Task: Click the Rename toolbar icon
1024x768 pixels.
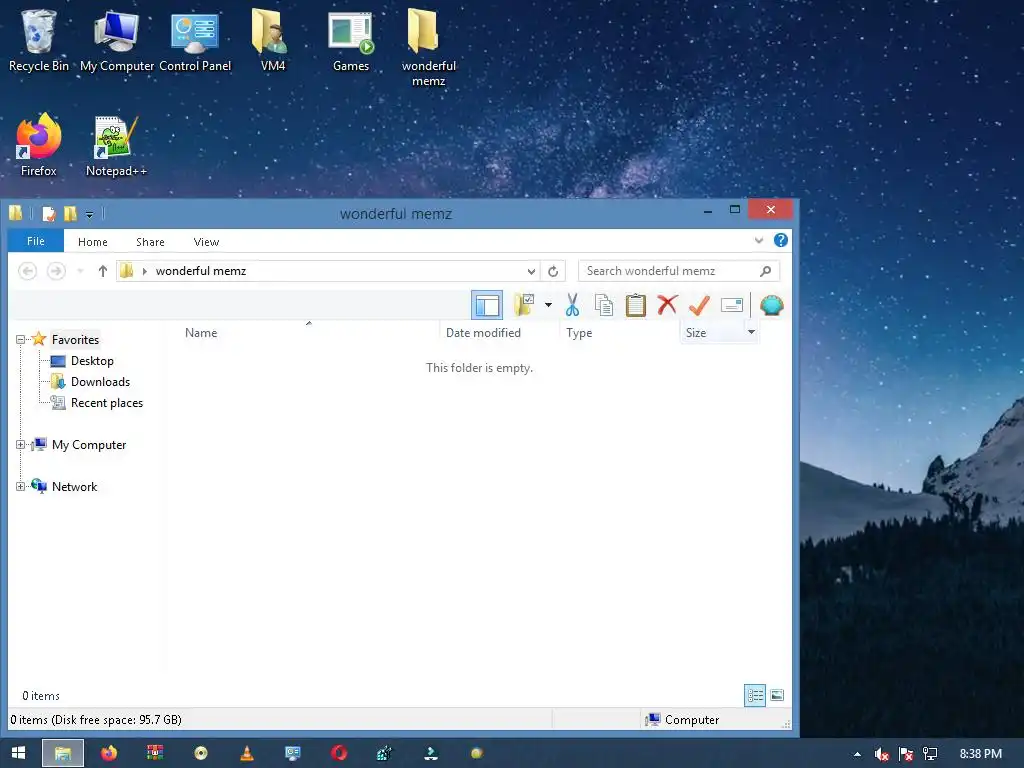Action: 731,305
